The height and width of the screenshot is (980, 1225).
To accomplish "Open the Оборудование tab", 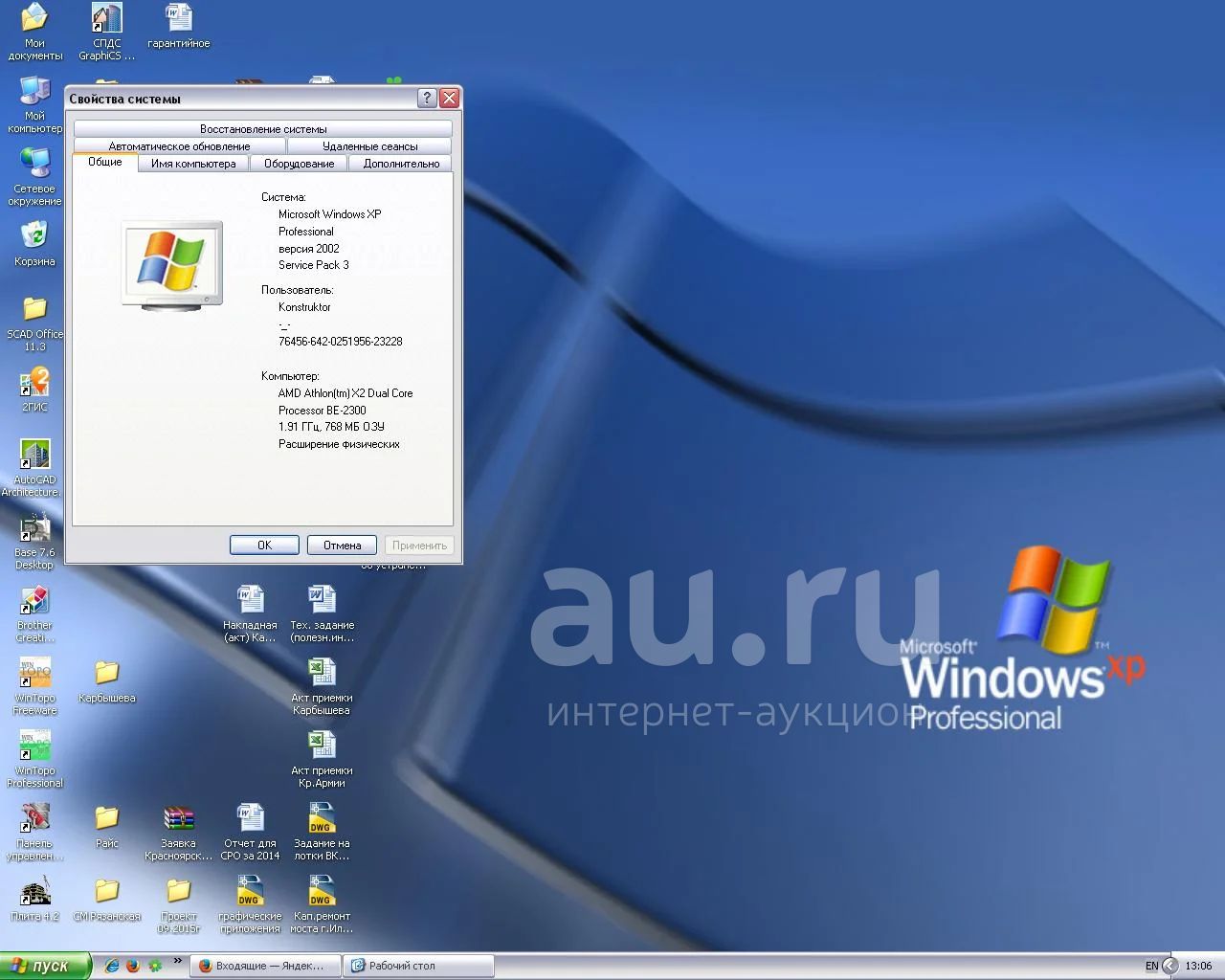I will click(299, 163).
